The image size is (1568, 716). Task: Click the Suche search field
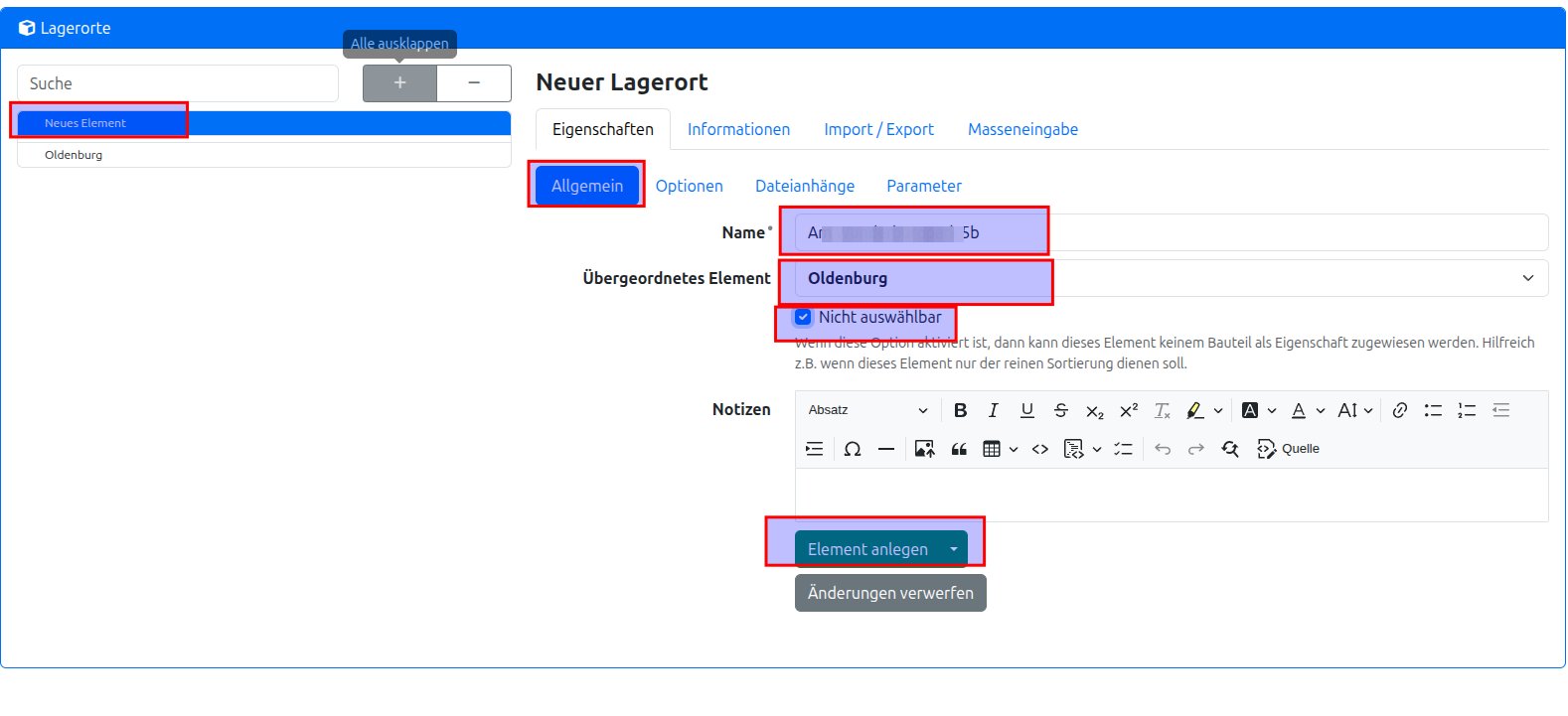(x=178, y=83)
